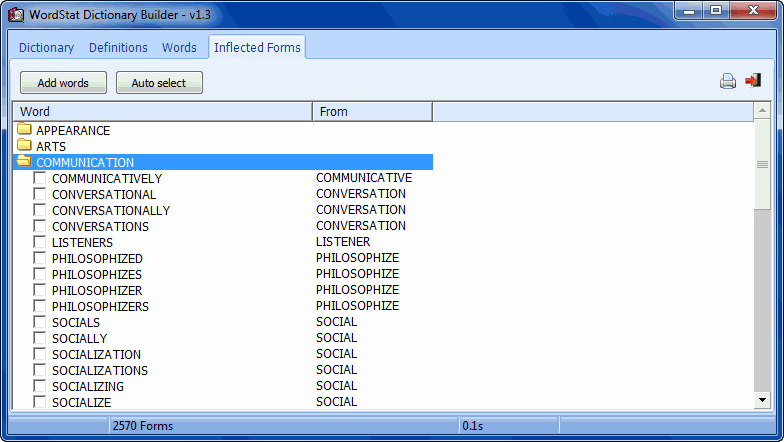Click the APPEARANCE folder icon

click(x=24, y=130)
